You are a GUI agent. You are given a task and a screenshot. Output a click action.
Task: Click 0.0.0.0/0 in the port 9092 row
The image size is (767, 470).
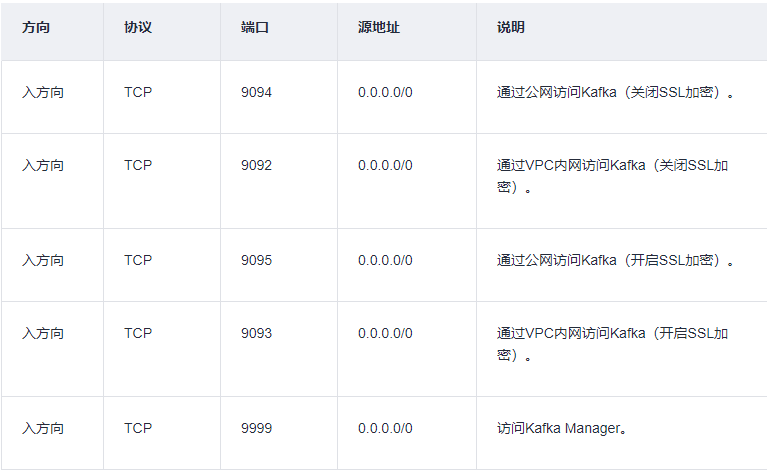(x=385, y=165)
